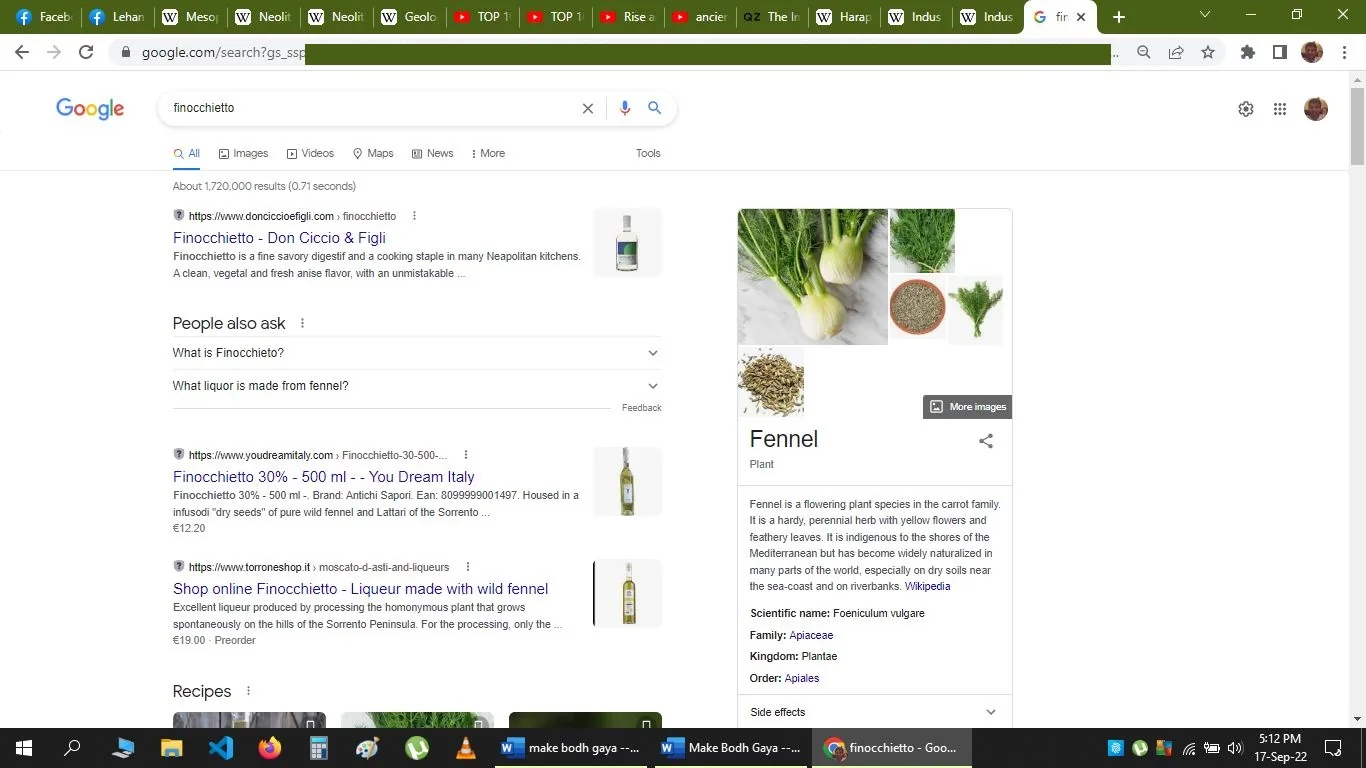This screenshot has width=1366, height=768.
Task: Select the All results tab
Action: 187,154
